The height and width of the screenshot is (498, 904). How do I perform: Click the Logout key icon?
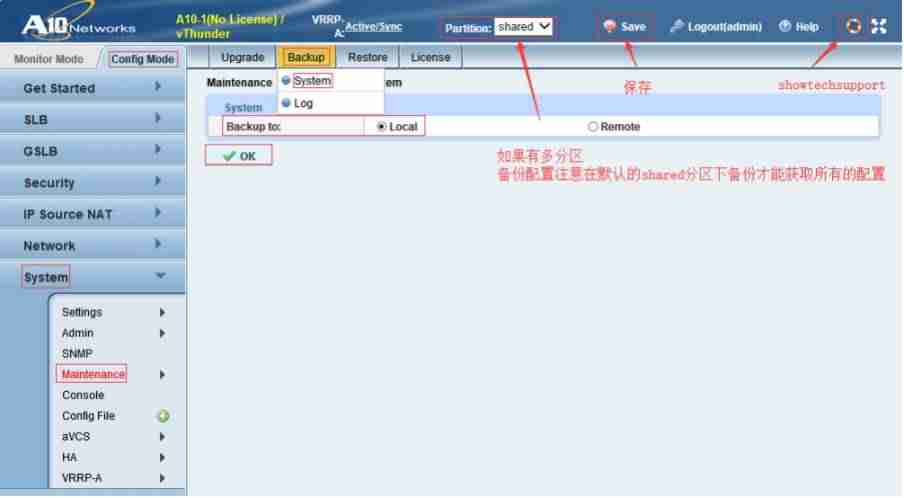coord(677,27)
